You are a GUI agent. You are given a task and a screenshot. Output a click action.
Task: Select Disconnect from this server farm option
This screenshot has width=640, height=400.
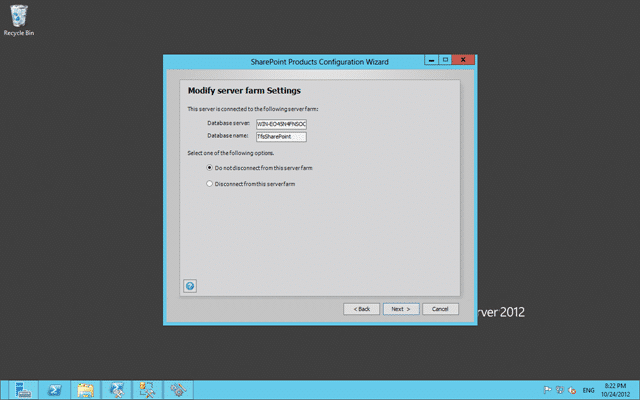point(251,184)
